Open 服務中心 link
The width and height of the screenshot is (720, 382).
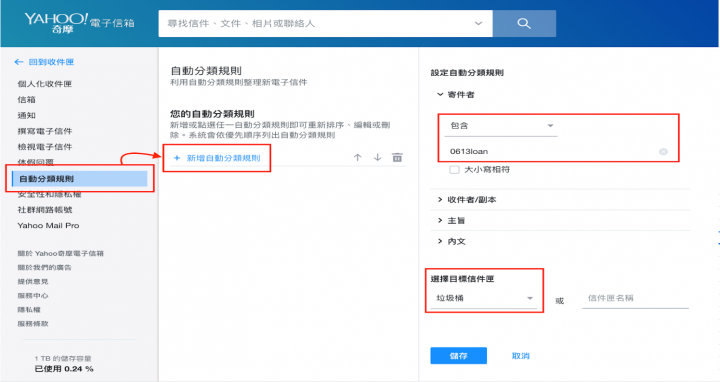[x=33, y=295]
